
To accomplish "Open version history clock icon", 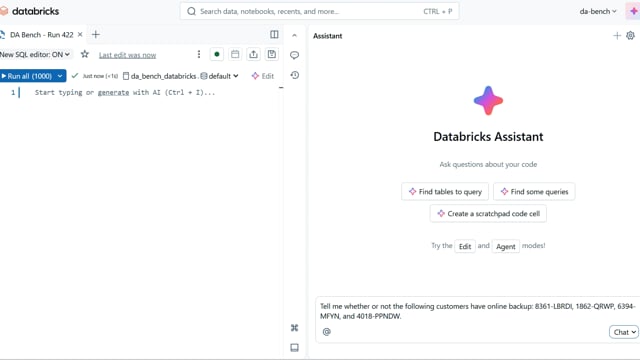I will pos(294,75).
